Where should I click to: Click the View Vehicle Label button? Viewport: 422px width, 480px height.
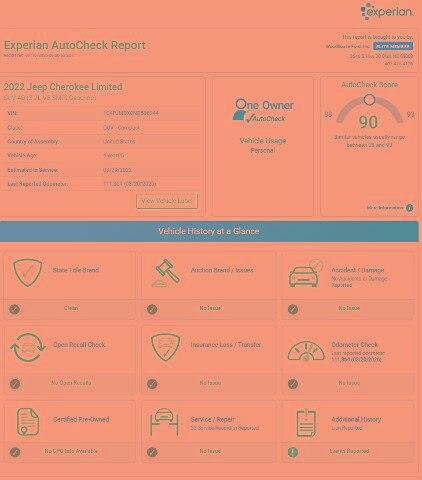pyautogui.click(x=167, y=201)
